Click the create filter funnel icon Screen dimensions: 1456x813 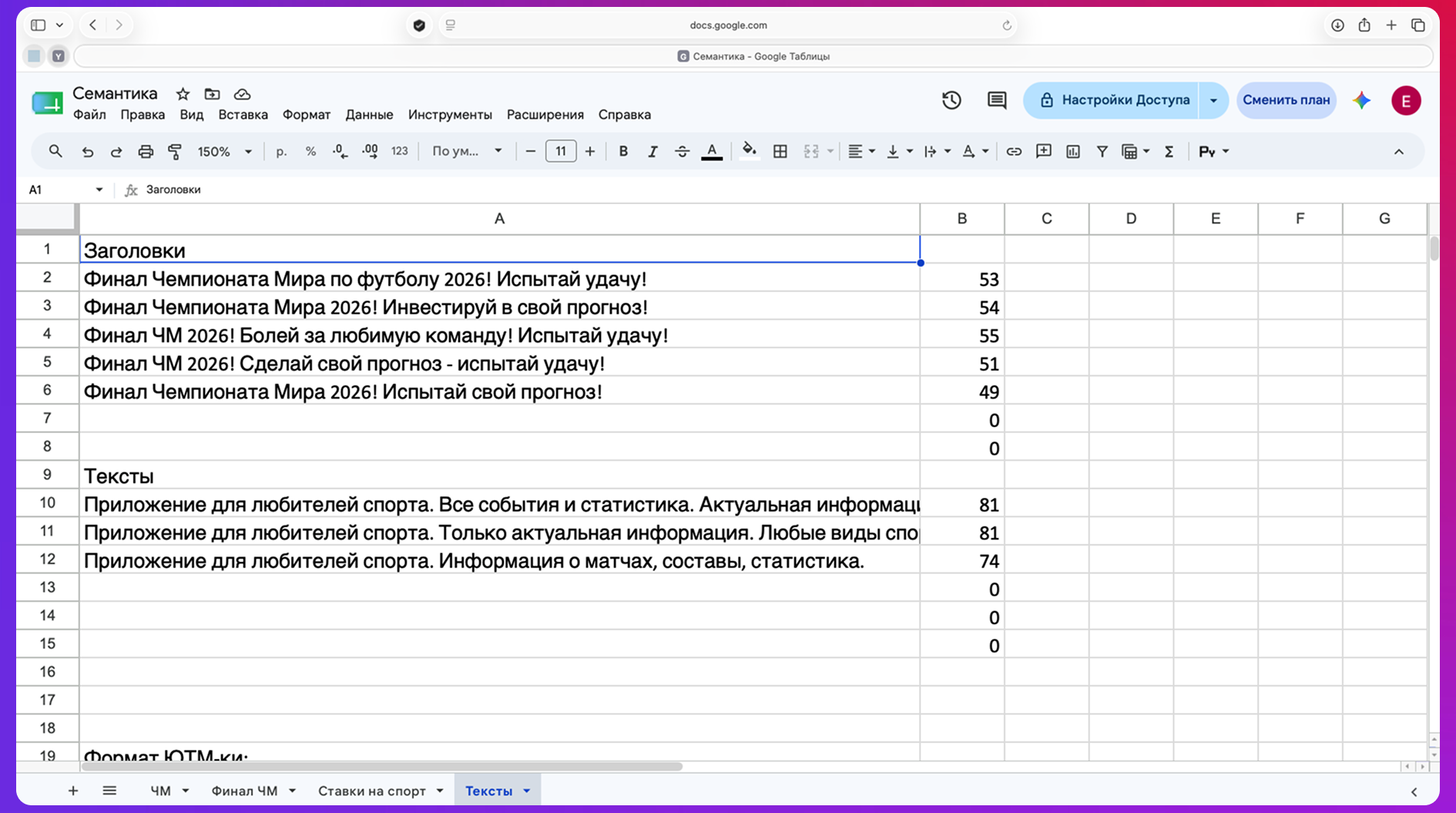pos(1102,152)
